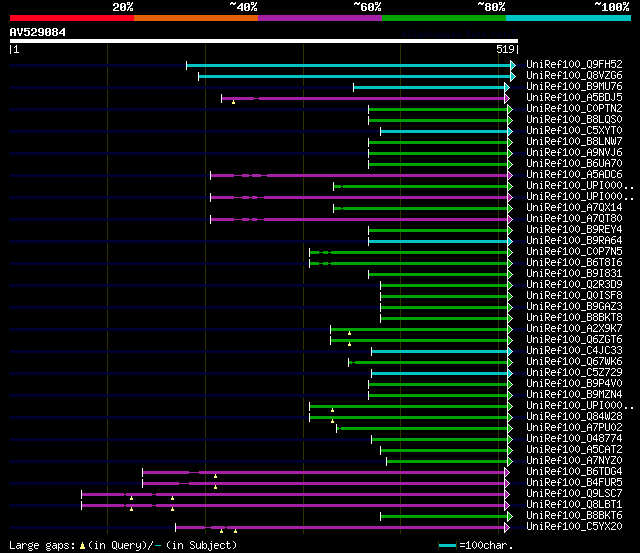Image resolution: width=640 pixels, height=553 pixels.
Task: Open hit UniRef100_C0PTN2
Action: click(574, 109)
